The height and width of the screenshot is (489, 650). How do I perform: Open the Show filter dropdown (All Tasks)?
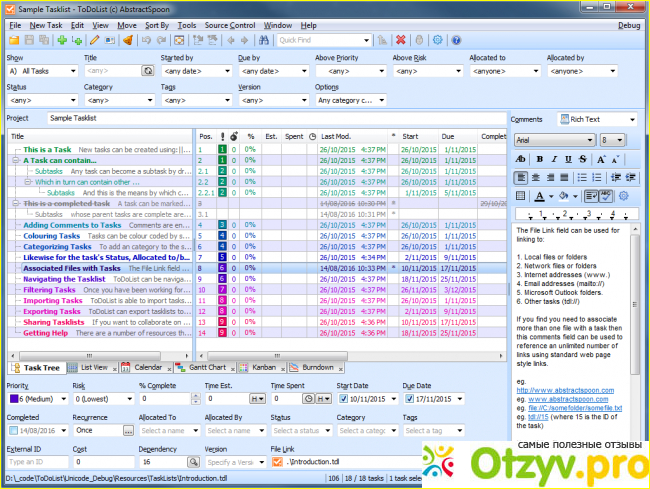coord(40,71)
